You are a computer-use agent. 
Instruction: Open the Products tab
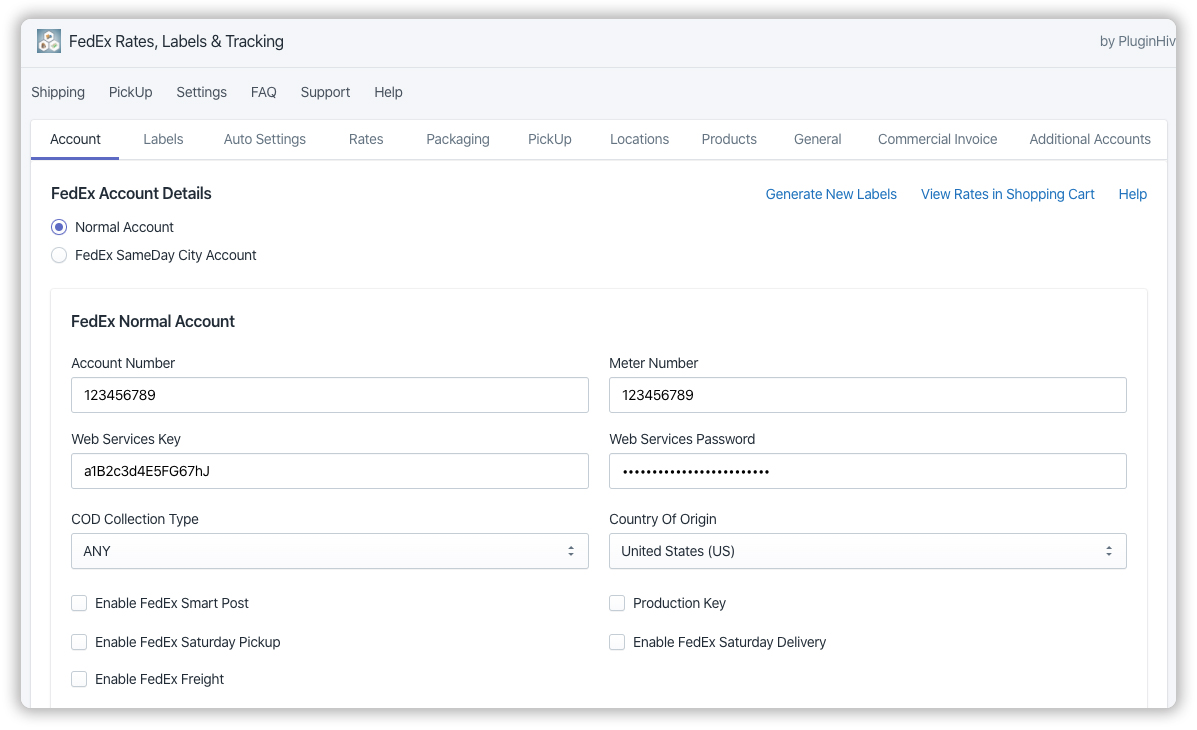729,139
